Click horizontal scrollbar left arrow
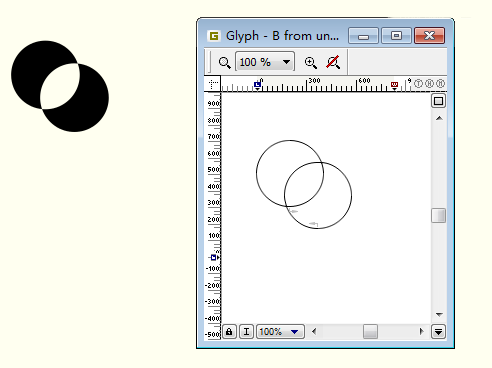Screen dimensions: 492x368 click(x=314, y=331)
